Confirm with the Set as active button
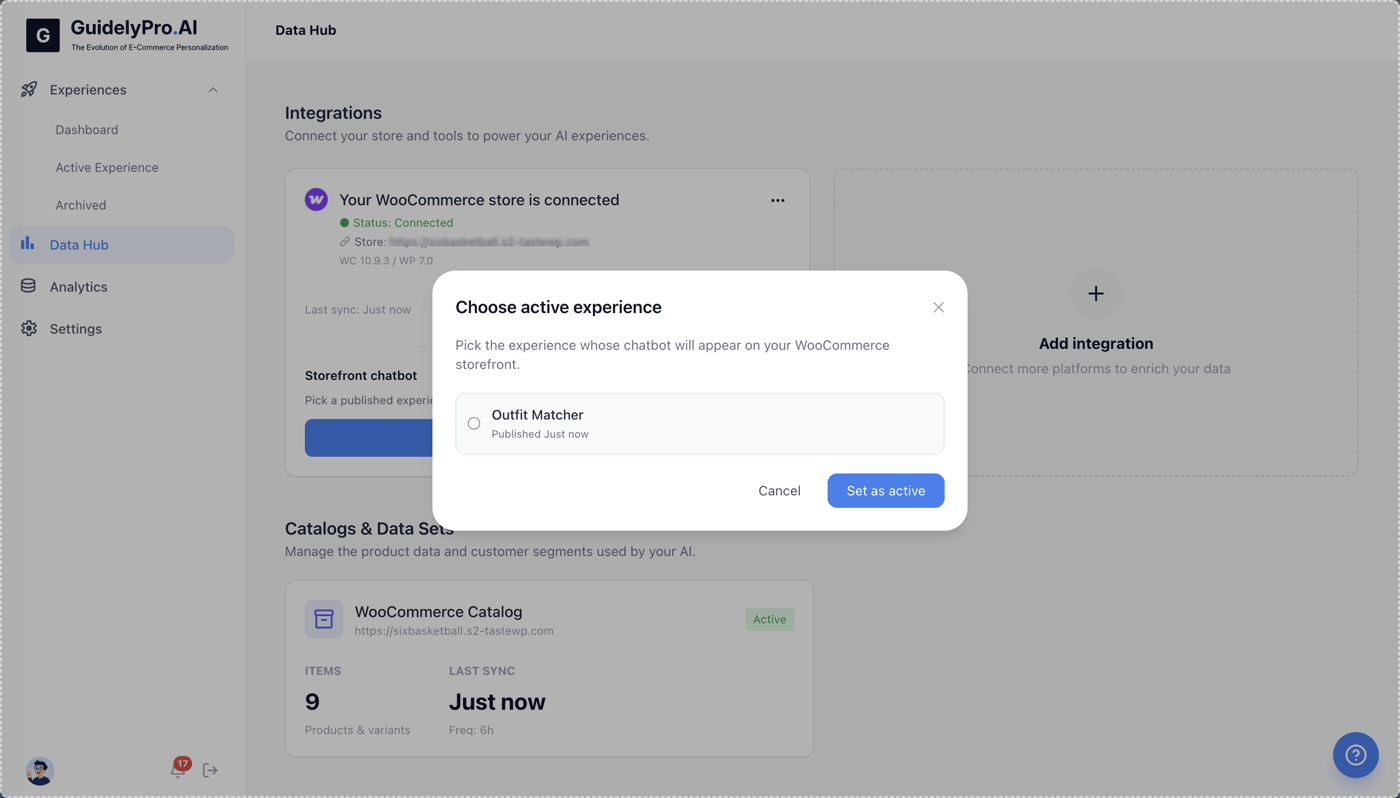The height and width of the screenshot is (798, 1400). [885, 491]
